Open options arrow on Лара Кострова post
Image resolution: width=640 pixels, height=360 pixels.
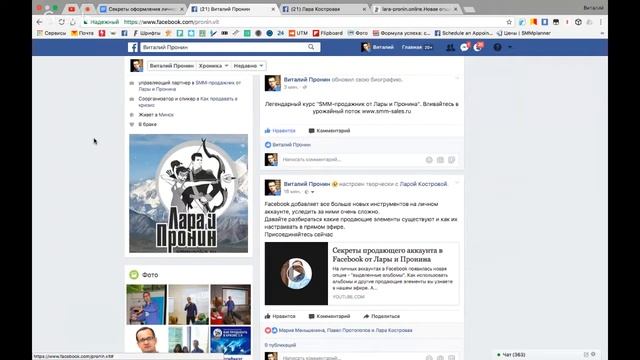457,182
